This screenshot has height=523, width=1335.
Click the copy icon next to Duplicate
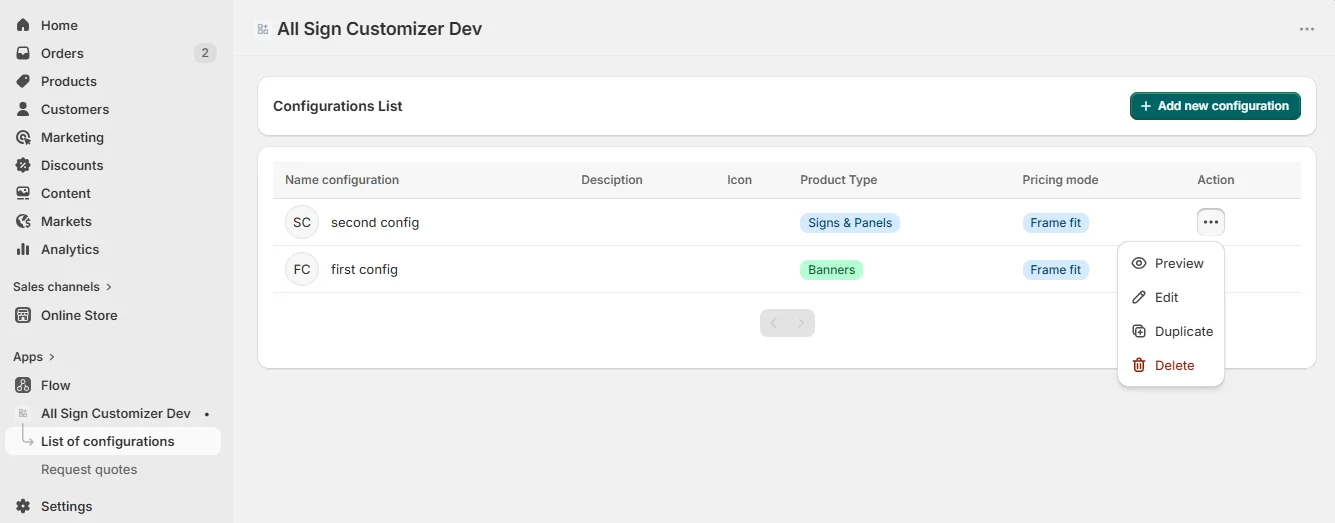[x=1139, y=331]
